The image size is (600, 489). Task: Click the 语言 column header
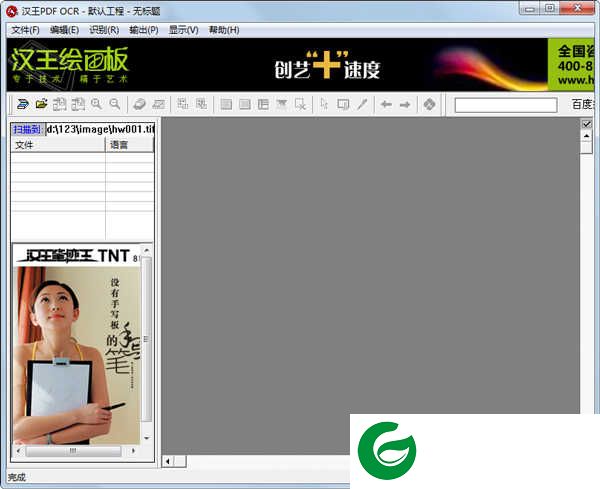129,145
